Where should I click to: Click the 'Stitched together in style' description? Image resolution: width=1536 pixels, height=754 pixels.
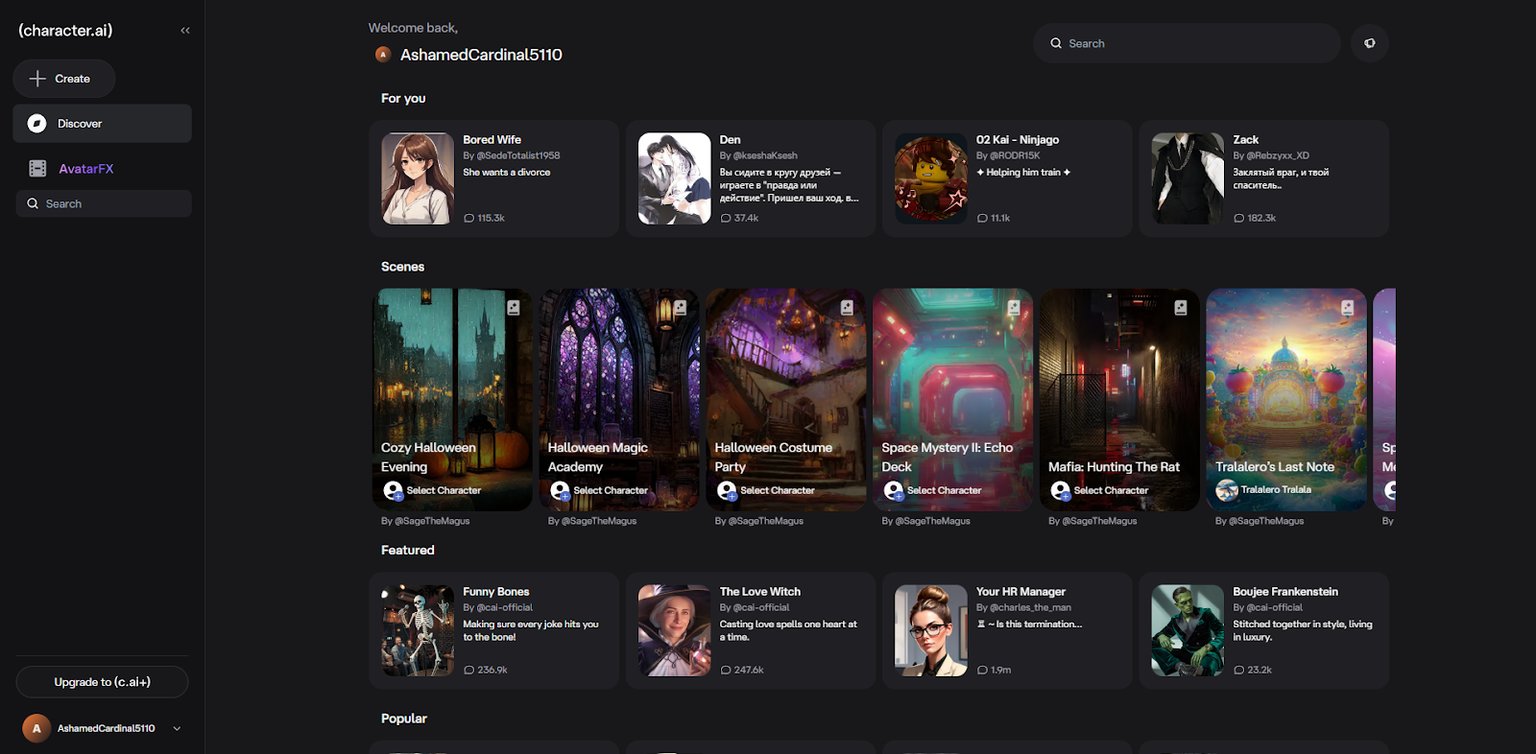[x=1303, y=630]
